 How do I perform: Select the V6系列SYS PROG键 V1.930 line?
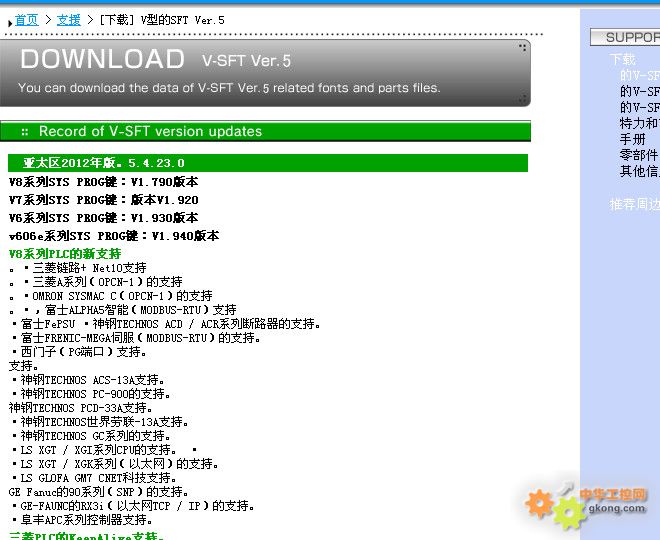click(x=103, y=218)
